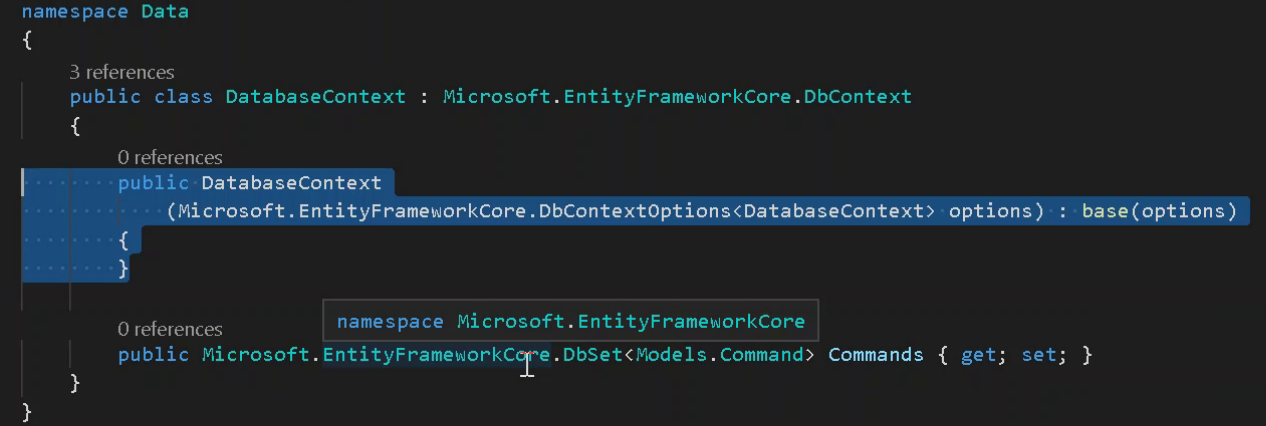Click the DatabaseContext constructor name
The image size is (1266, 426).
tap(291, 183)
